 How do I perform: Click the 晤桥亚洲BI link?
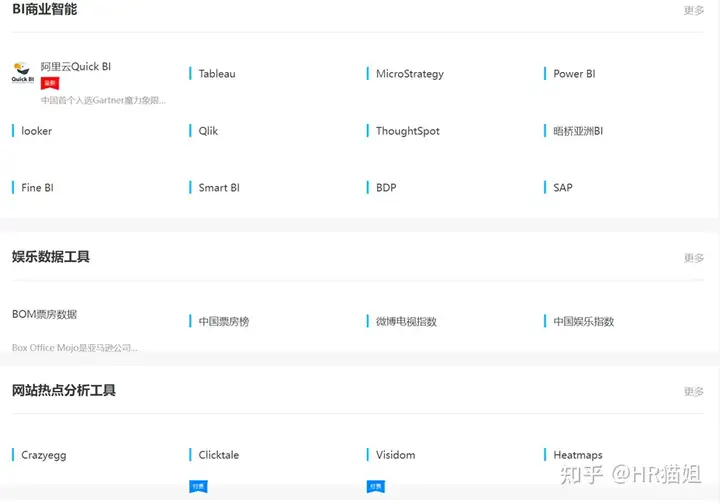pyautogui.click(x=578, y=131)
